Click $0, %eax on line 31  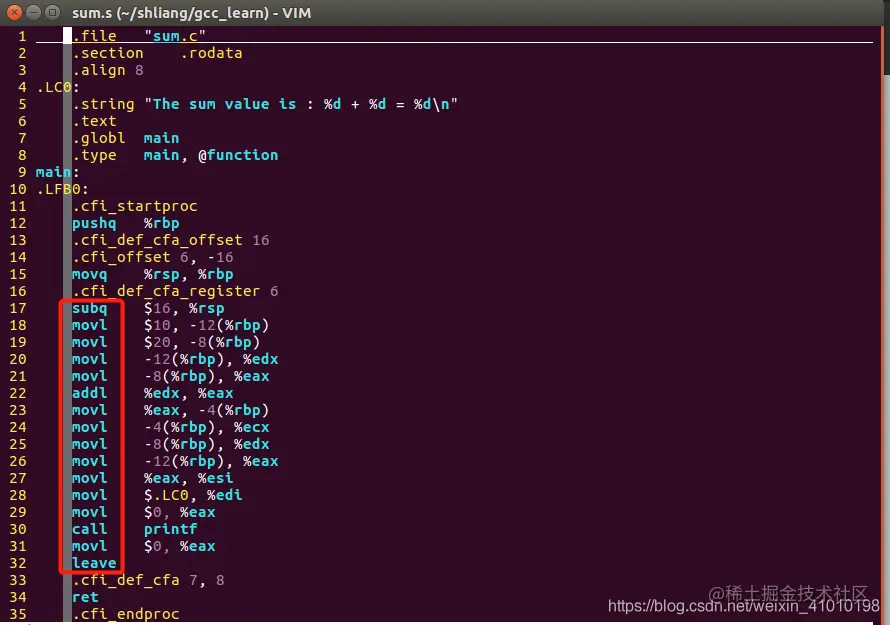click(179, 547)
